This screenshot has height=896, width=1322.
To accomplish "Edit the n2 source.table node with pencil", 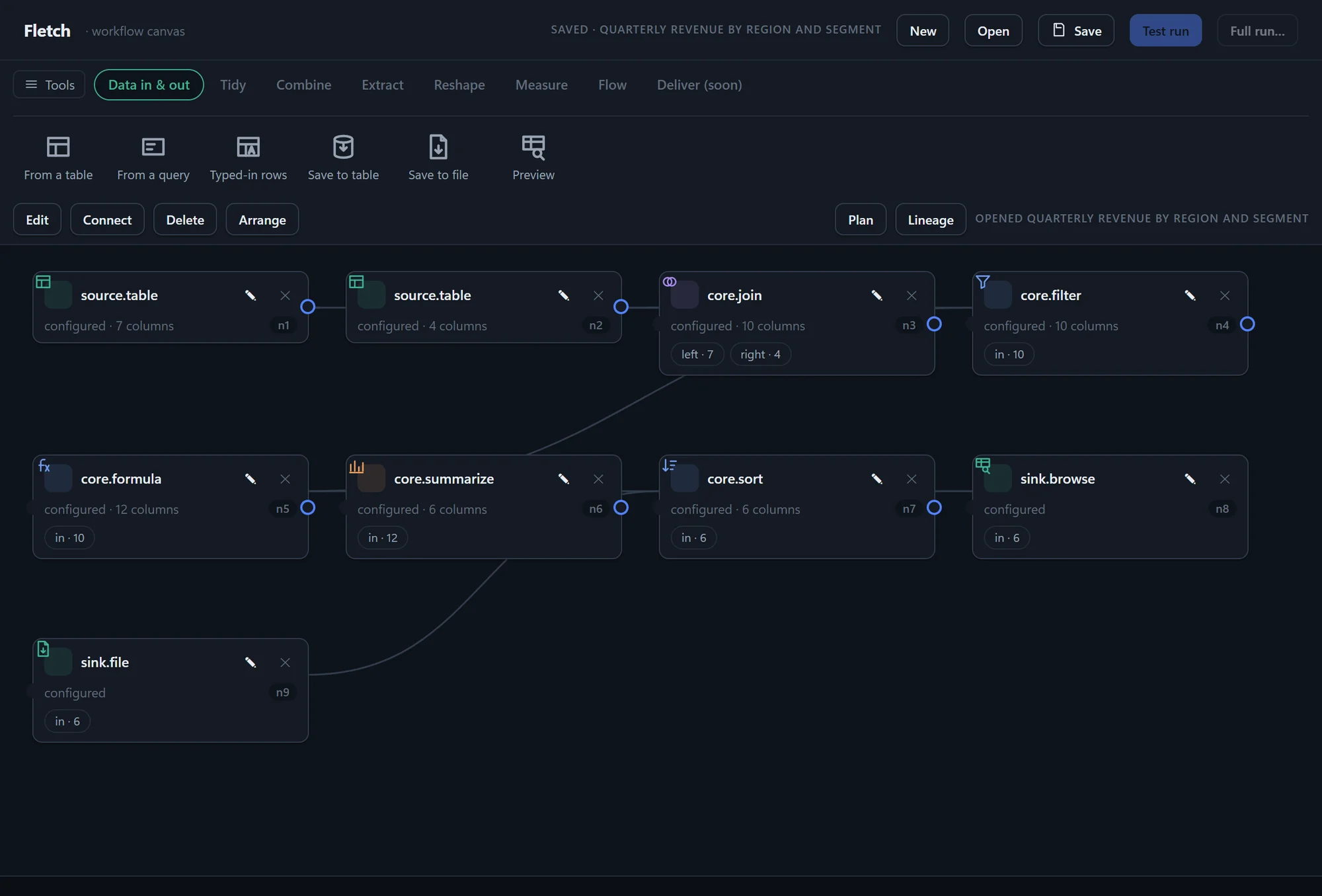I will pyautogui.click(x=564, y=295).
